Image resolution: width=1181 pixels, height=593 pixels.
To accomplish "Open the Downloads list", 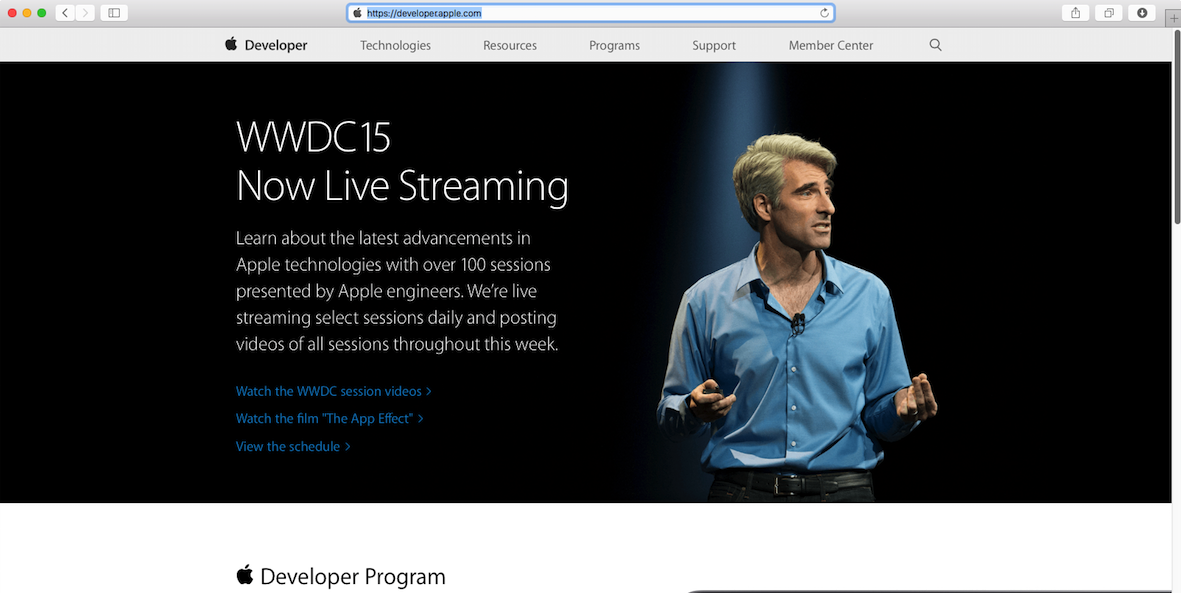I will coord(1142,13).
